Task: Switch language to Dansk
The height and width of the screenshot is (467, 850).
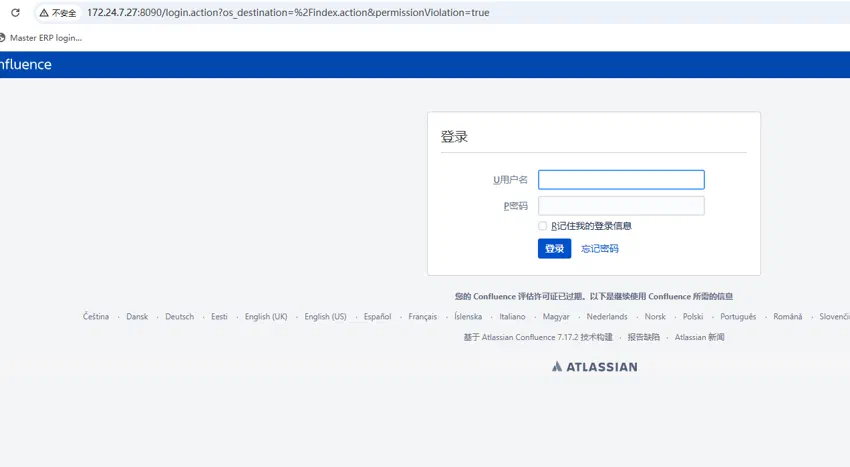Action: 137,317
